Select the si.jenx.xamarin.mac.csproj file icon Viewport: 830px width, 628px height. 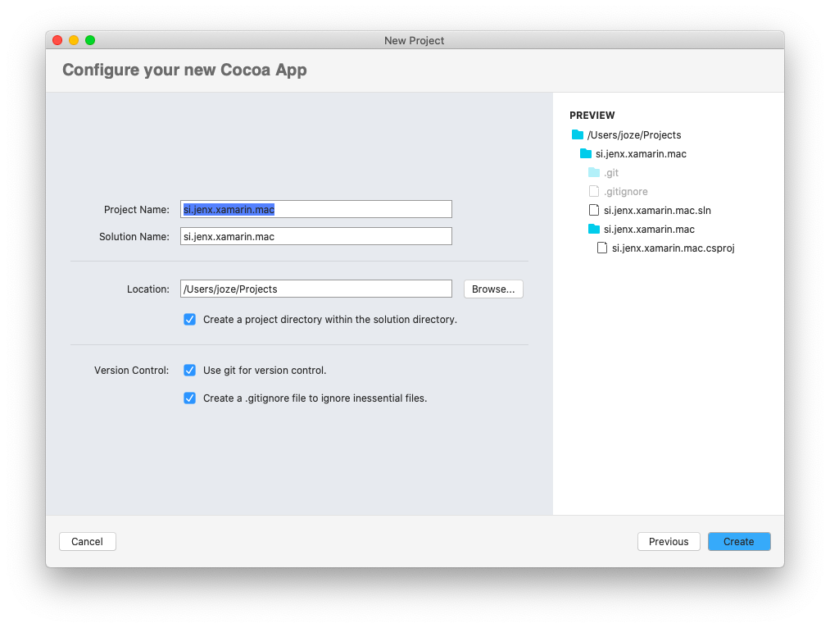pyautogui.click(x=602, y=248)
